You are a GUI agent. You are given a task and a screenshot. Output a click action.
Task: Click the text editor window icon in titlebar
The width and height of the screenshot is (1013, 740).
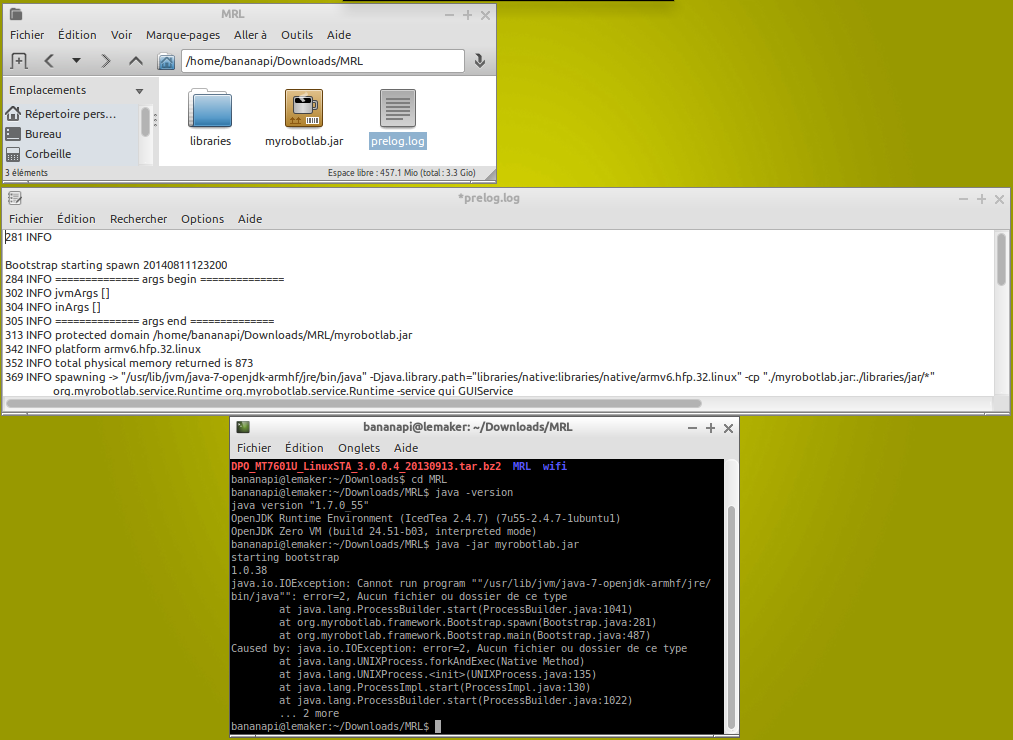coord(15,198)
